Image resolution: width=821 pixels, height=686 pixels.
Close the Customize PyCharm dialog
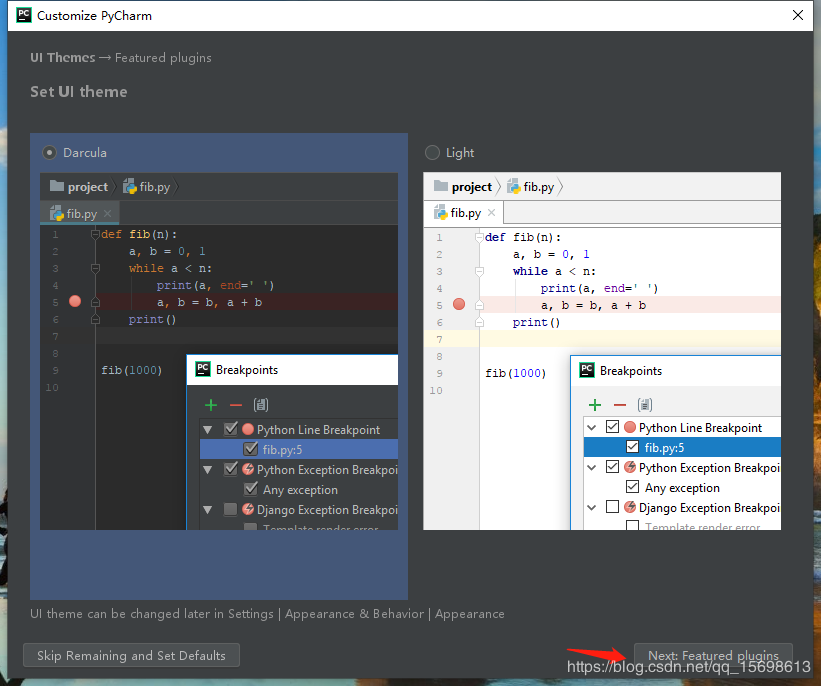coord(797,15)
